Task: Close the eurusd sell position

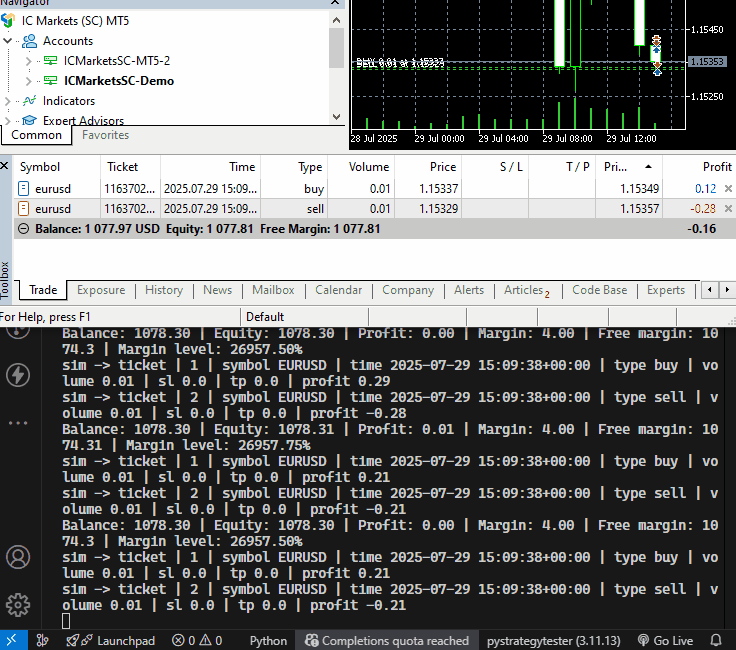Action: tap(728, 209)
